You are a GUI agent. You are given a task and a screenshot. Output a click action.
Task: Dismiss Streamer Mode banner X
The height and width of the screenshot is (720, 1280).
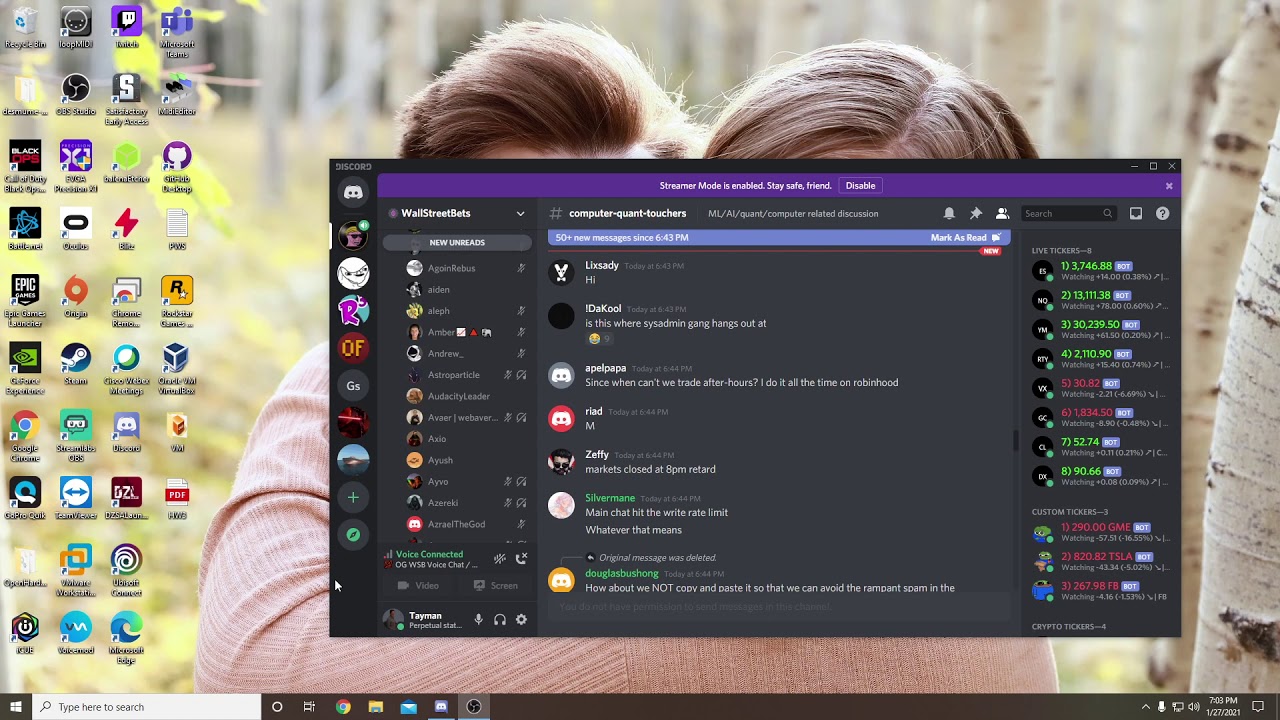click(x=1168, y=186)
